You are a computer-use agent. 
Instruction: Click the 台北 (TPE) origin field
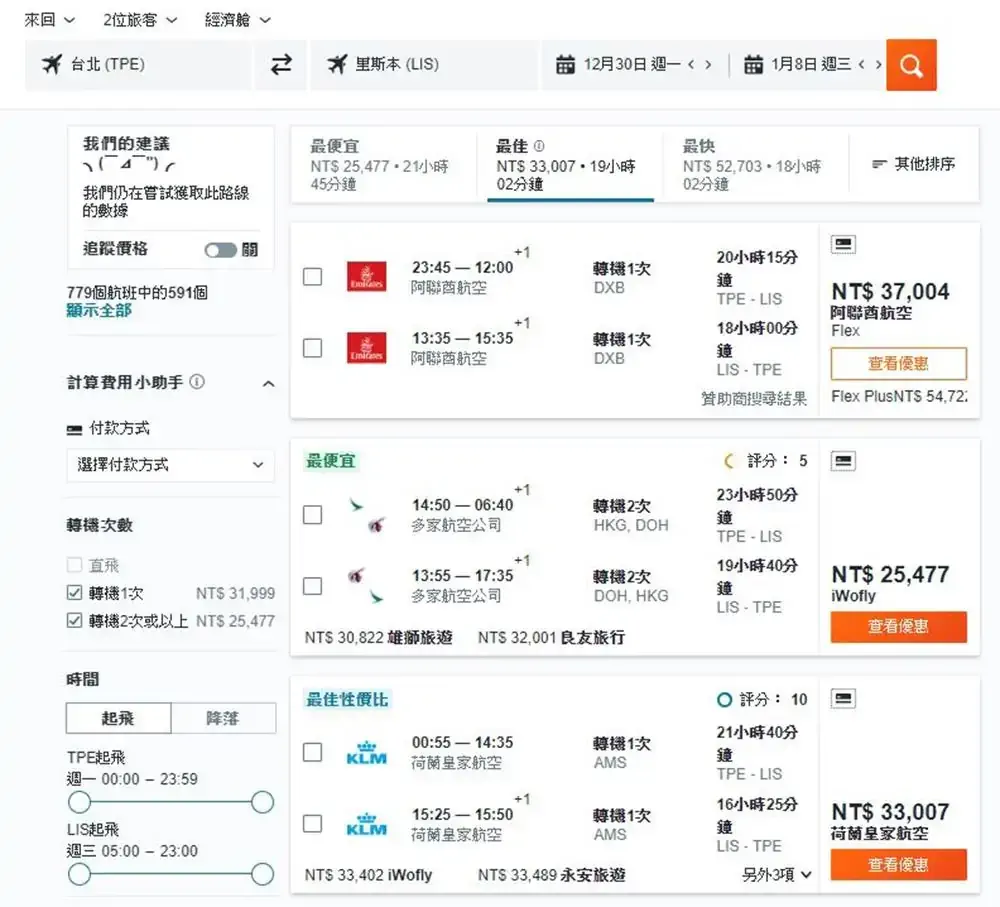pos(138,64)
